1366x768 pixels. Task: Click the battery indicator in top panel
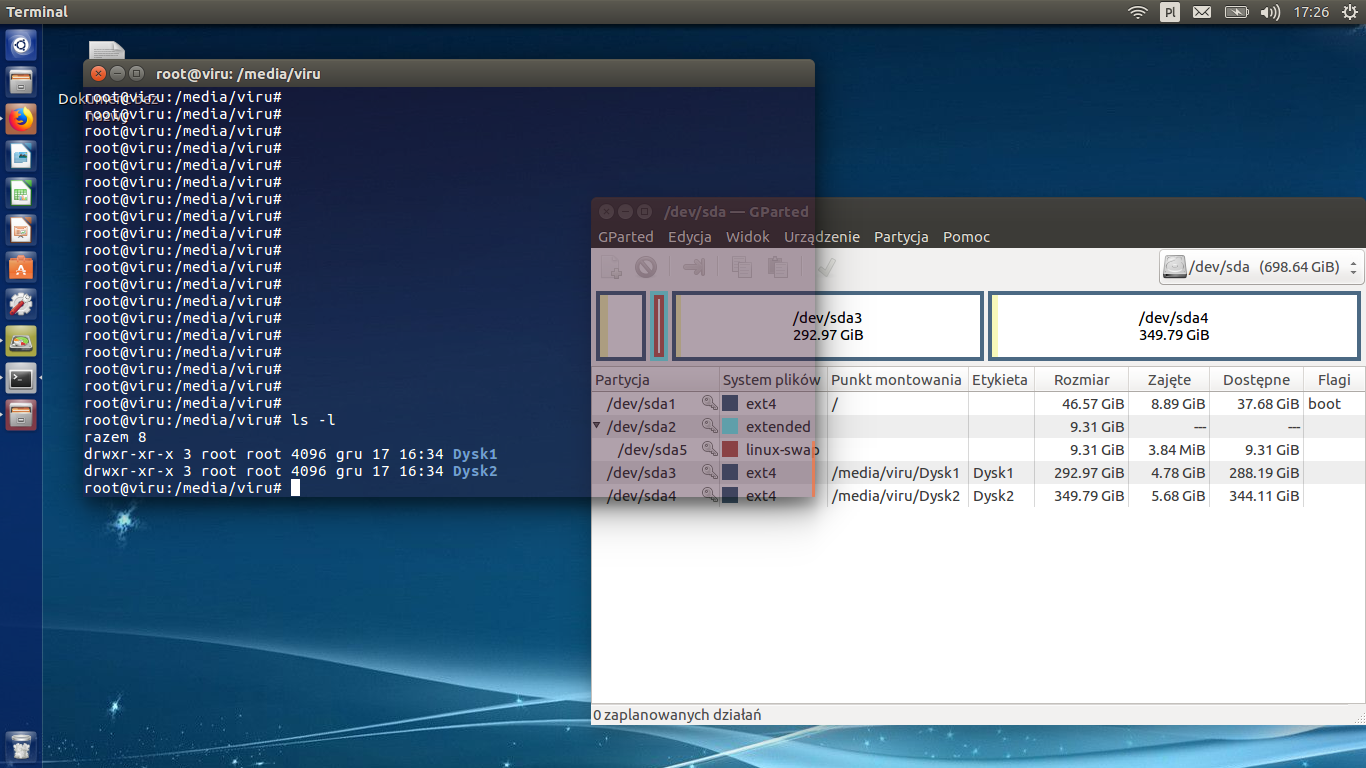click(x=1236, y=12)
